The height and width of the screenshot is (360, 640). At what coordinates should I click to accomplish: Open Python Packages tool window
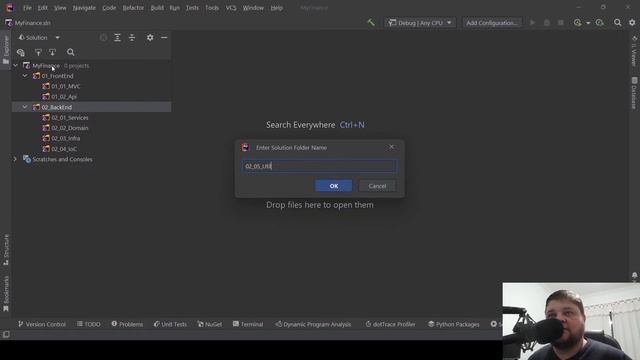pyautogui.click(x=453, y=324)
